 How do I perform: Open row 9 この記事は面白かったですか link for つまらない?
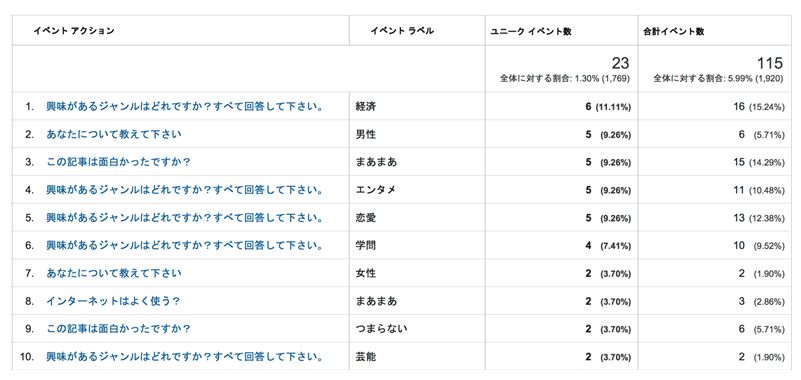point(118,328)
